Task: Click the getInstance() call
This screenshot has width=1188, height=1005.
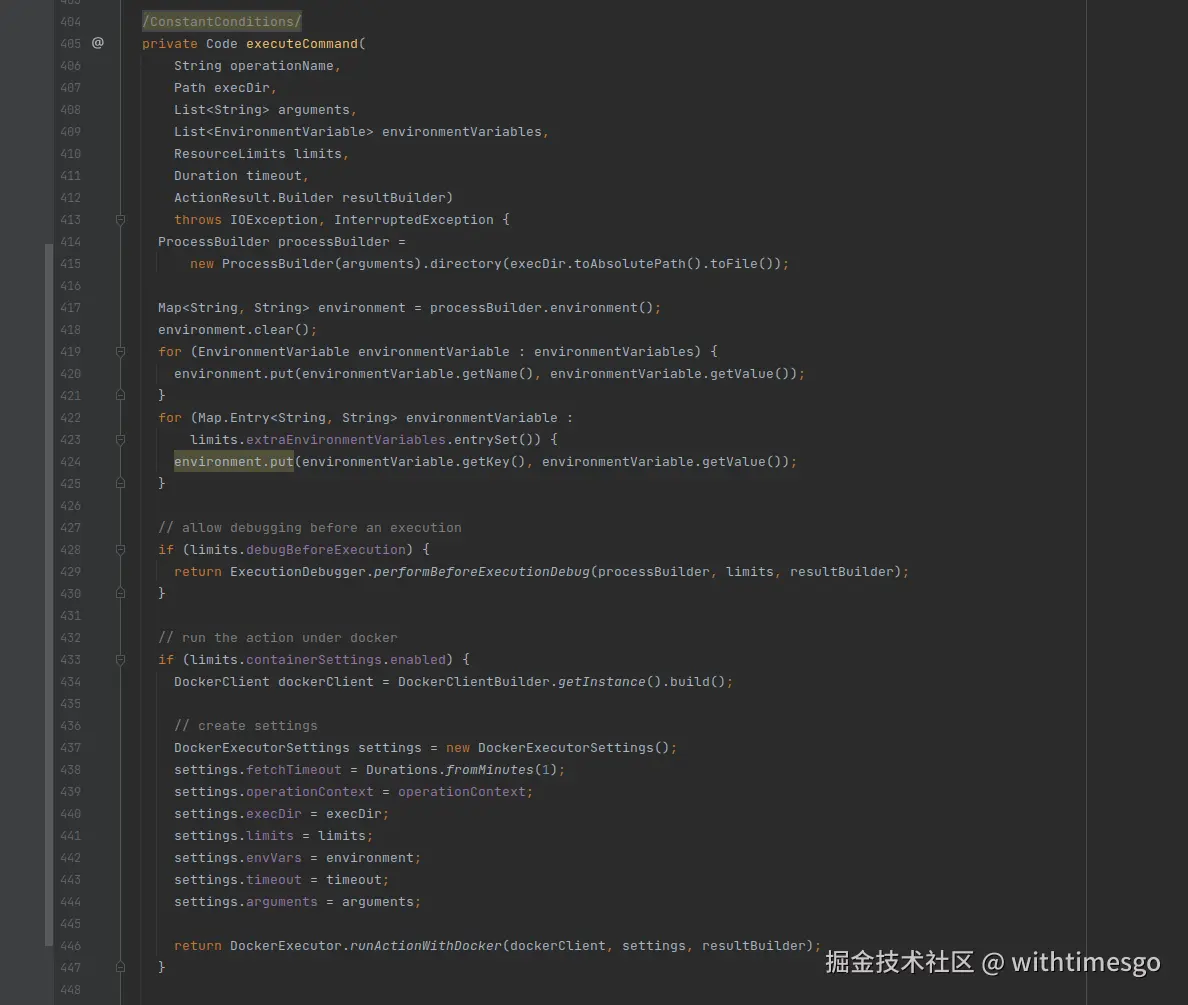Action: point(610,682)
